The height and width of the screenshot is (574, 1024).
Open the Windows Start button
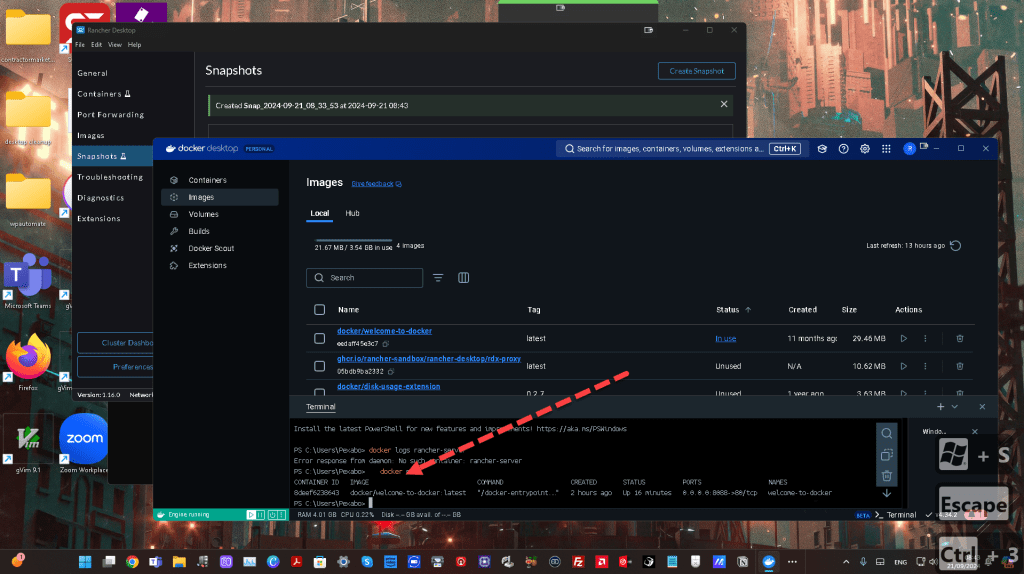coord(85,562)
